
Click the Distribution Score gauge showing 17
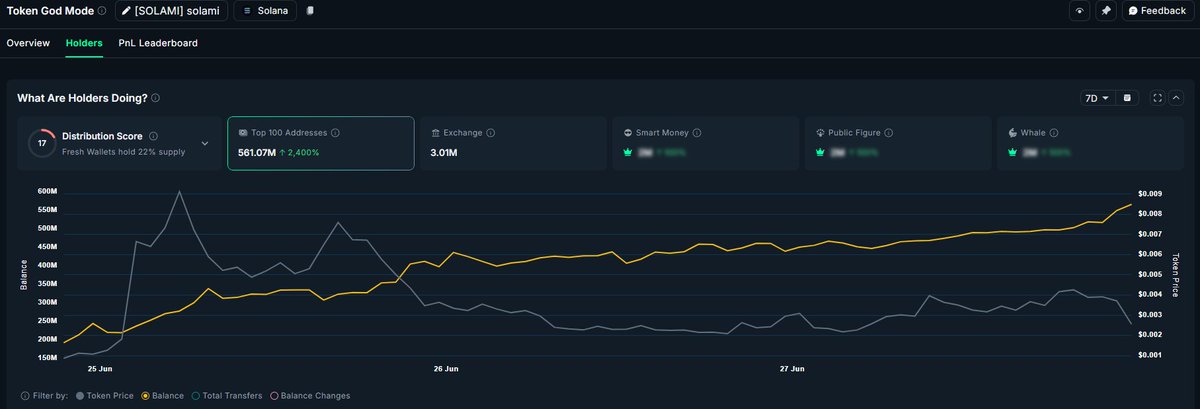point(42,143)
